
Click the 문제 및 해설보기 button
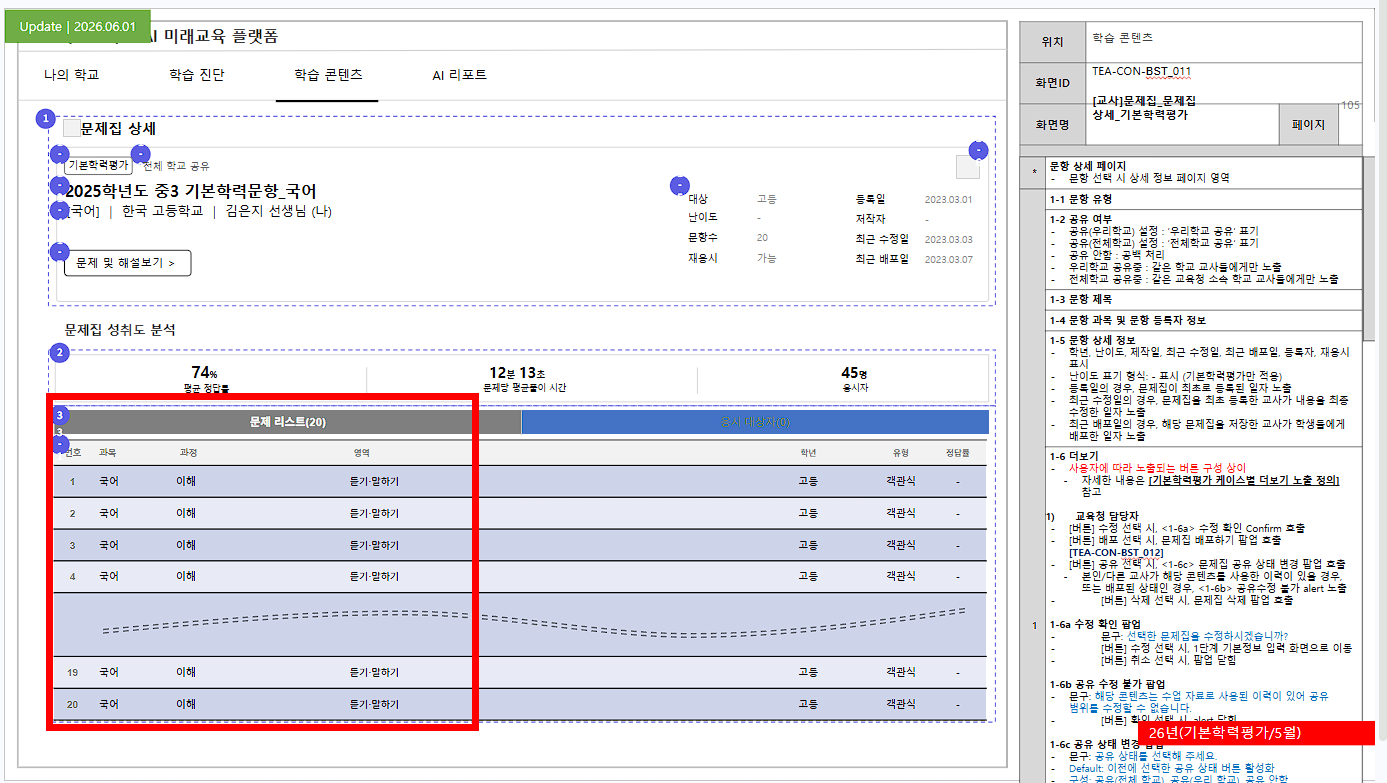[x=127, y=263]
